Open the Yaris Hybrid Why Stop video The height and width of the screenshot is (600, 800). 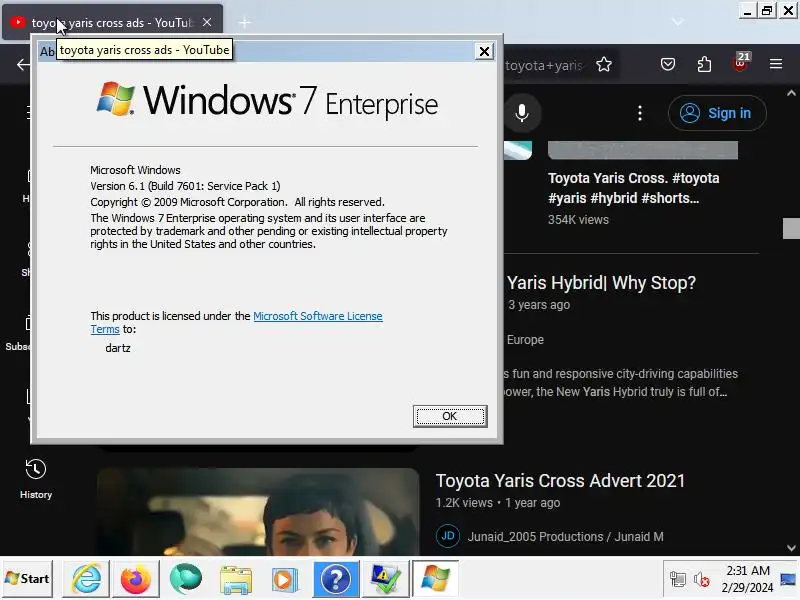601,283
